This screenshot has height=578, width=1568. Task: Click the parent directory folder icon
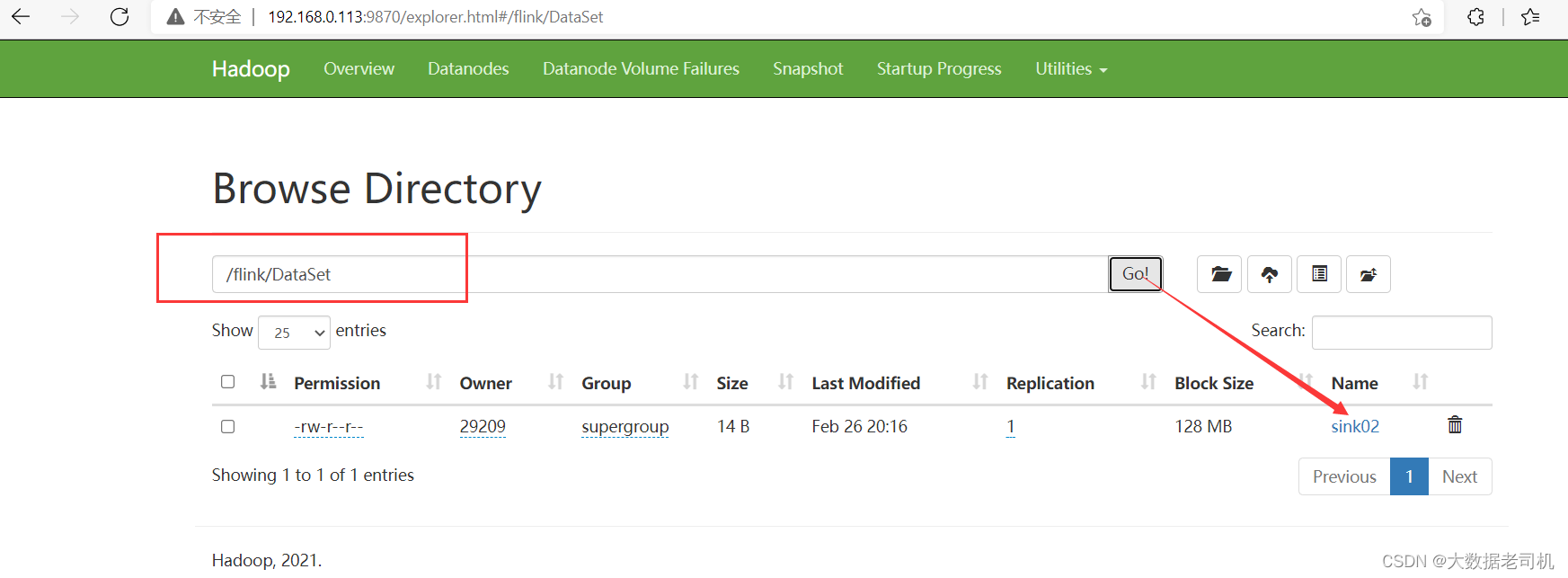coord(1369,274)
